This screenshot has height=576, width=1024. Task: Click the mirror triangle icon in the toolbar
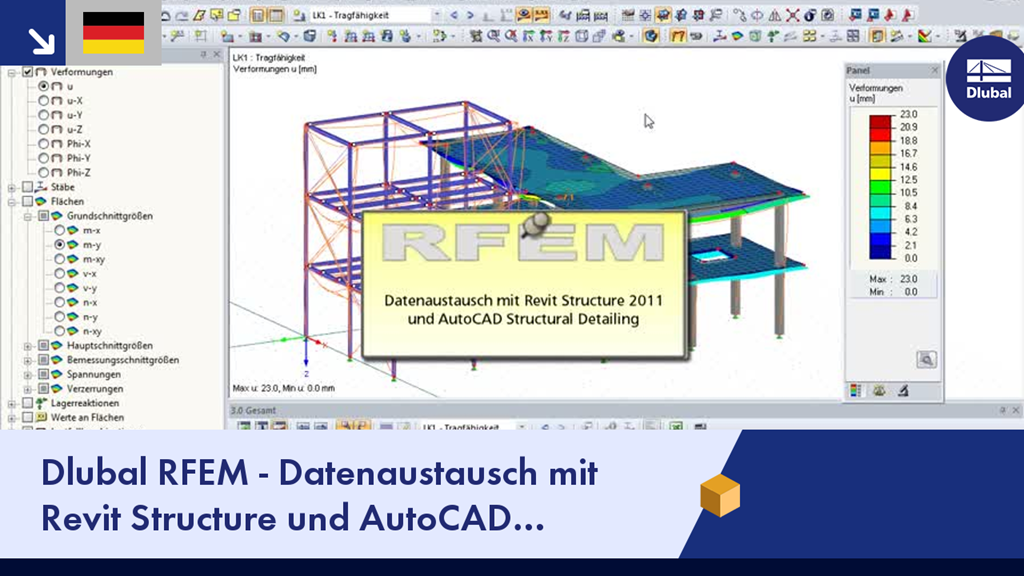tap(775, 15)
